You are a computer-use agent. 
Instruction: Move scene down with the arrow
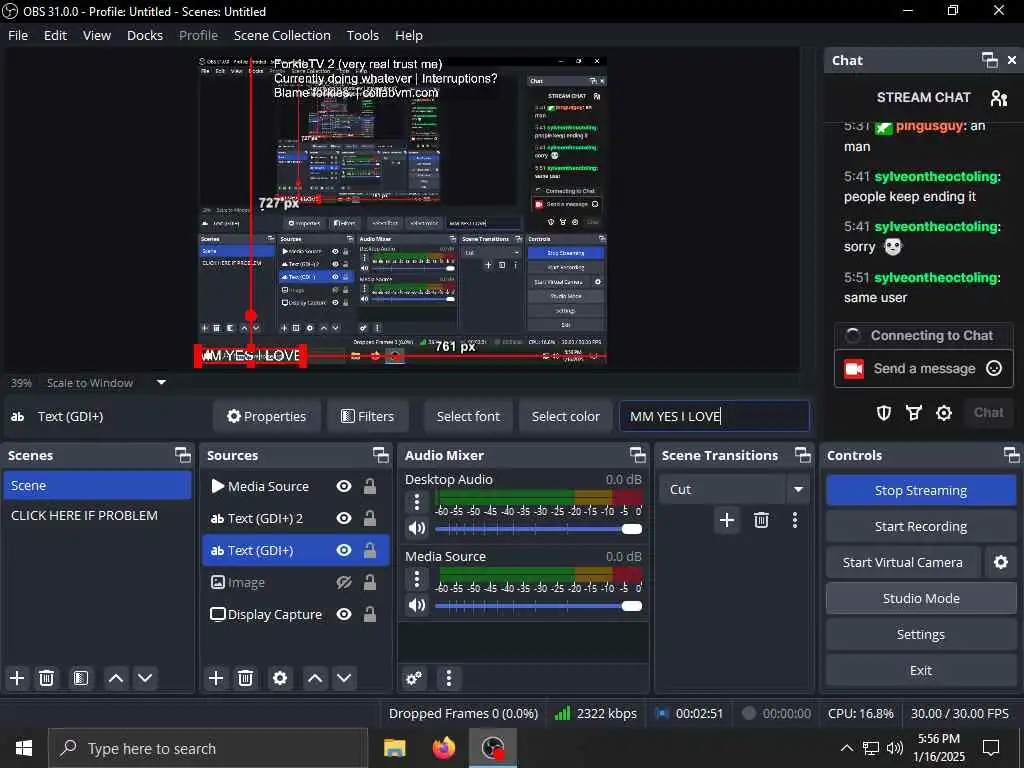click(x=145, y=678)
